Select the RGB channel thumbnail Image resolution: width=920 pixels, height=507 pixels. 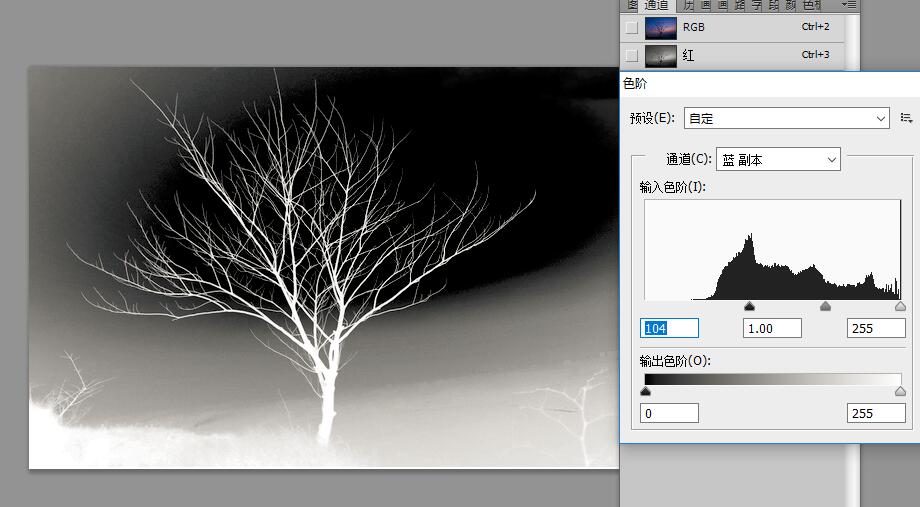click(x=660, y=28)
